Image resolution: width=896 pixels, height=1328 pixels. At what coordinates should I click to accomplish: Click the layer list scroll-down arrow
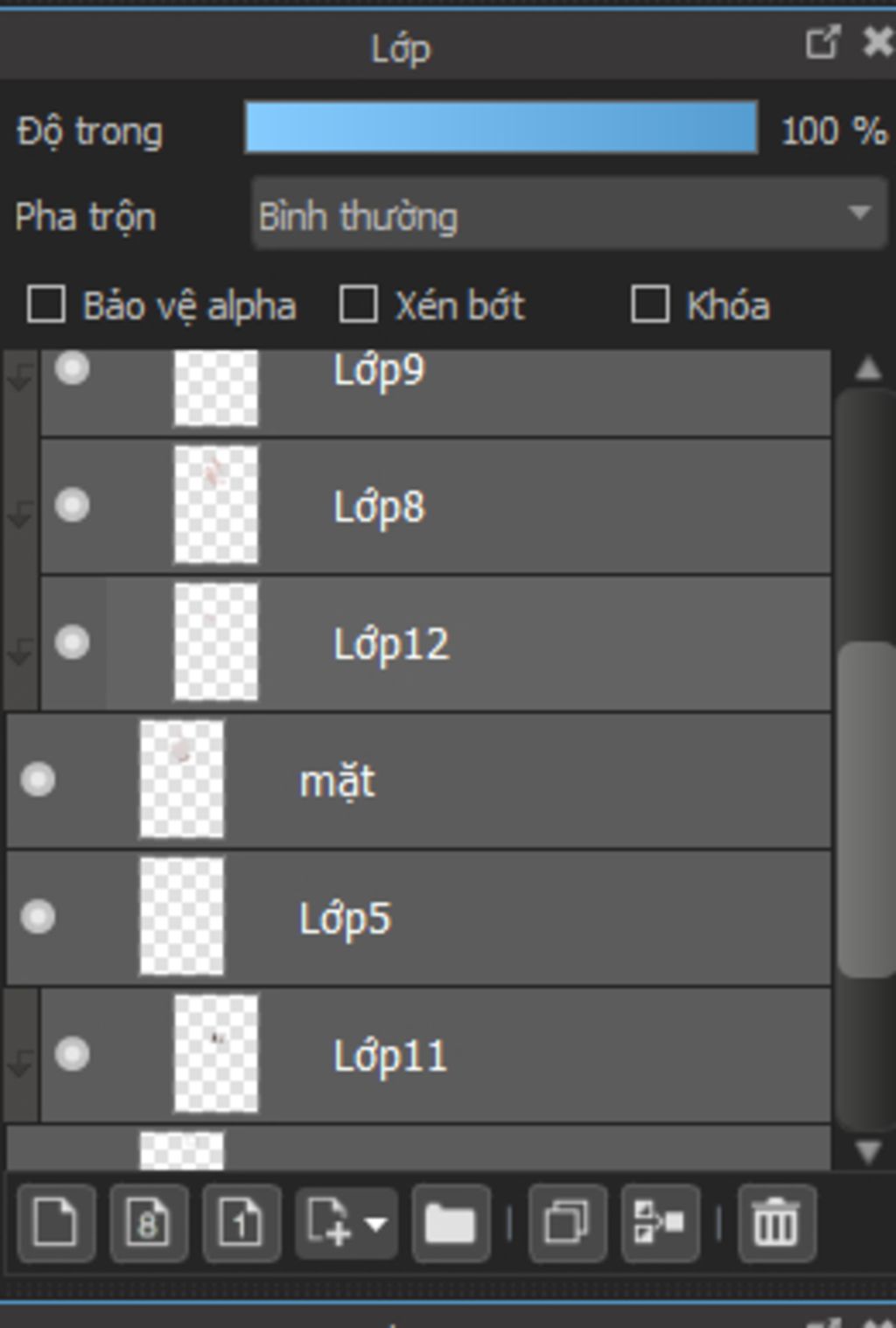(x=867, y=1150)
